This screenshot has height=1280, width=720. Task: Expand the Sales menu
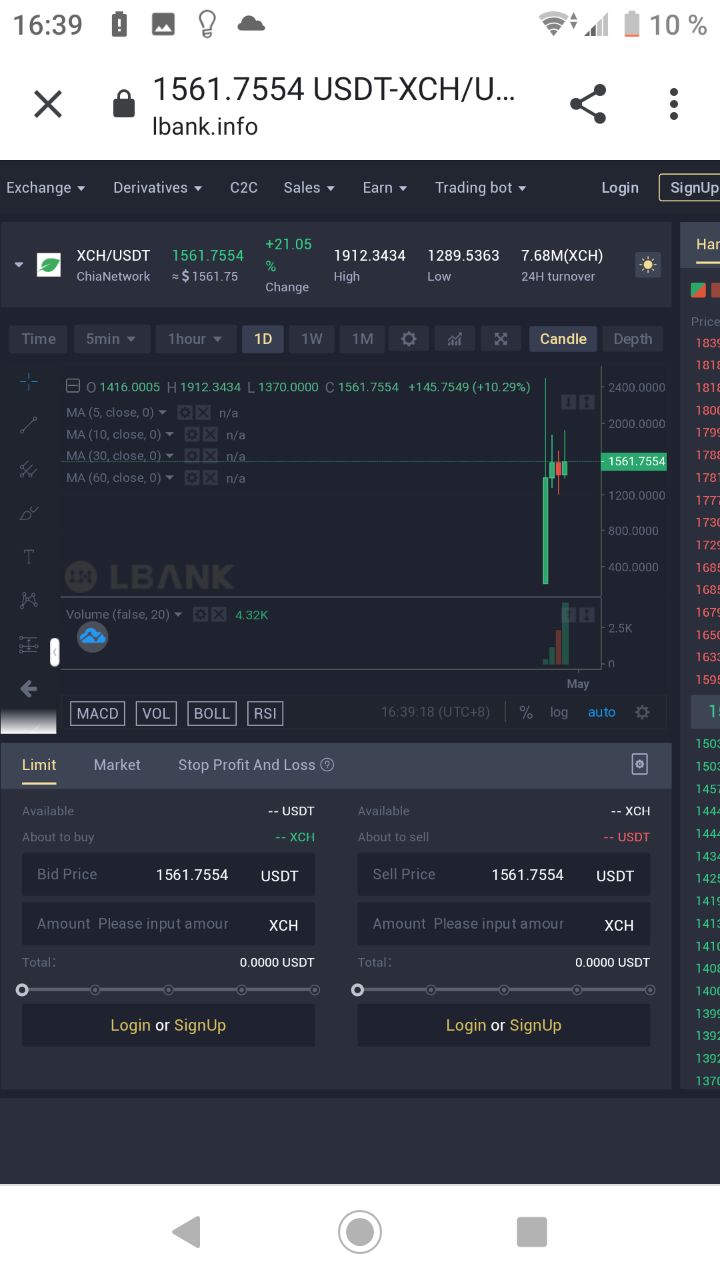[309, 188]
